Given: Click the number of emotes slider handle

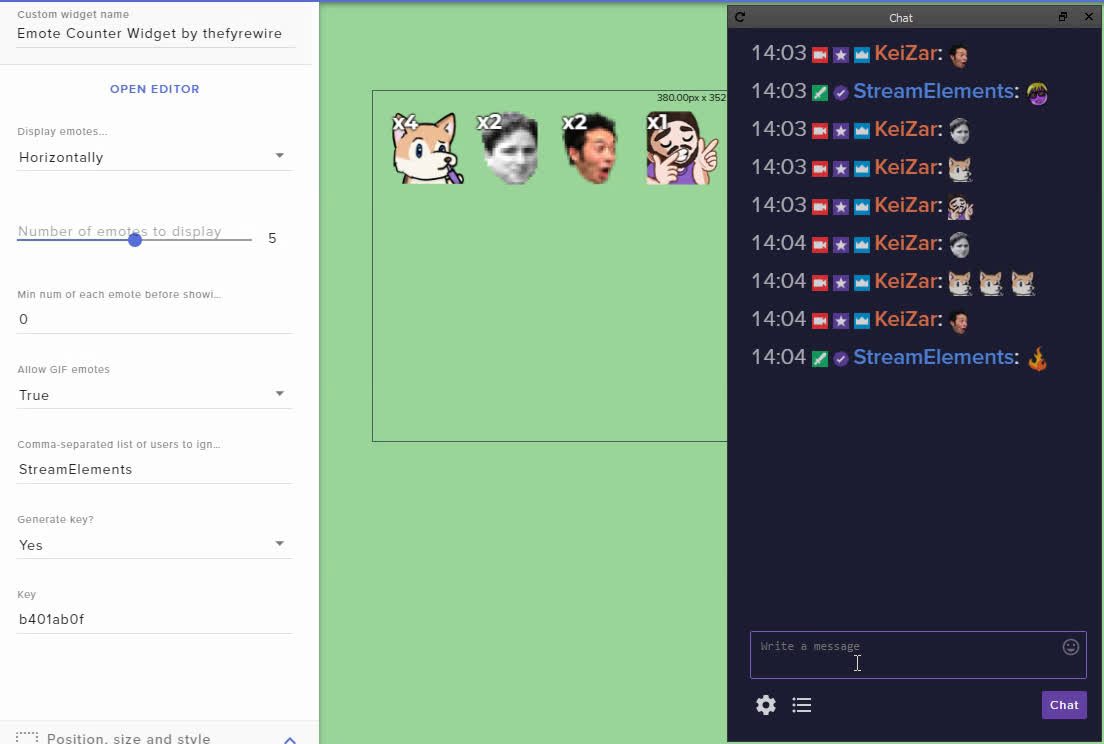Looking at the screenshot, I should (x=134, y=238).
